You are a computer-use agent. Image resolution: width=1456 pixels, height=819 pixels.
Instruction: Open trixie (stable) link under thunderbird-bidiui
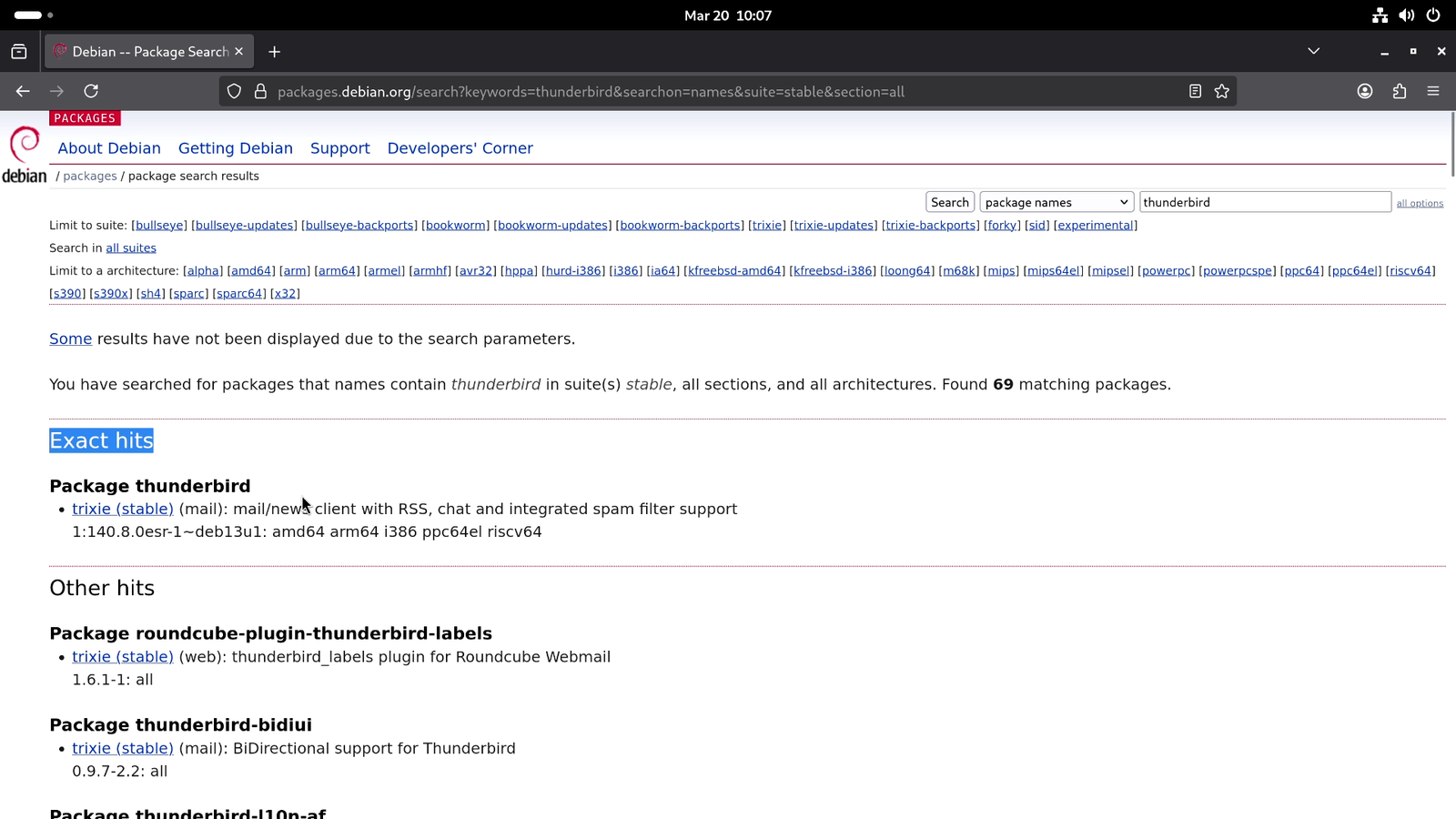click(x=123, y=749)
